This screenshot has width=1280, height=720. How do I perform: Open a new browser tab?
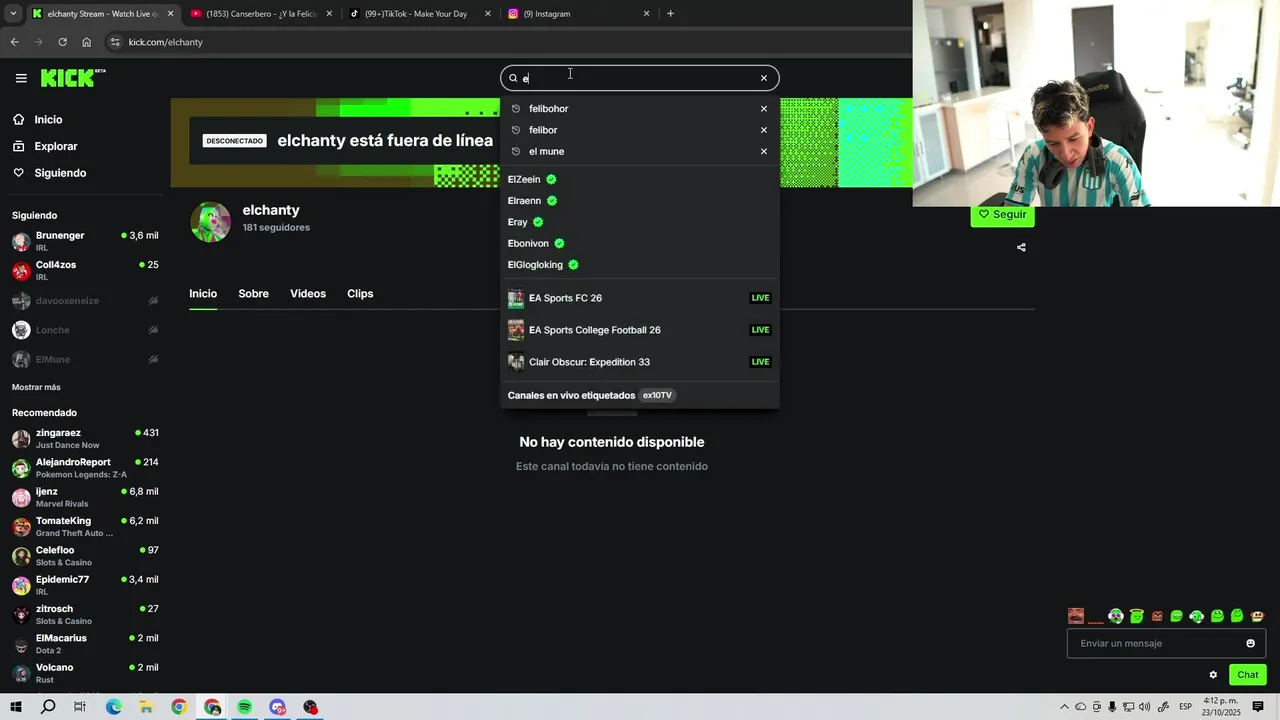click(x=670, y=14)
